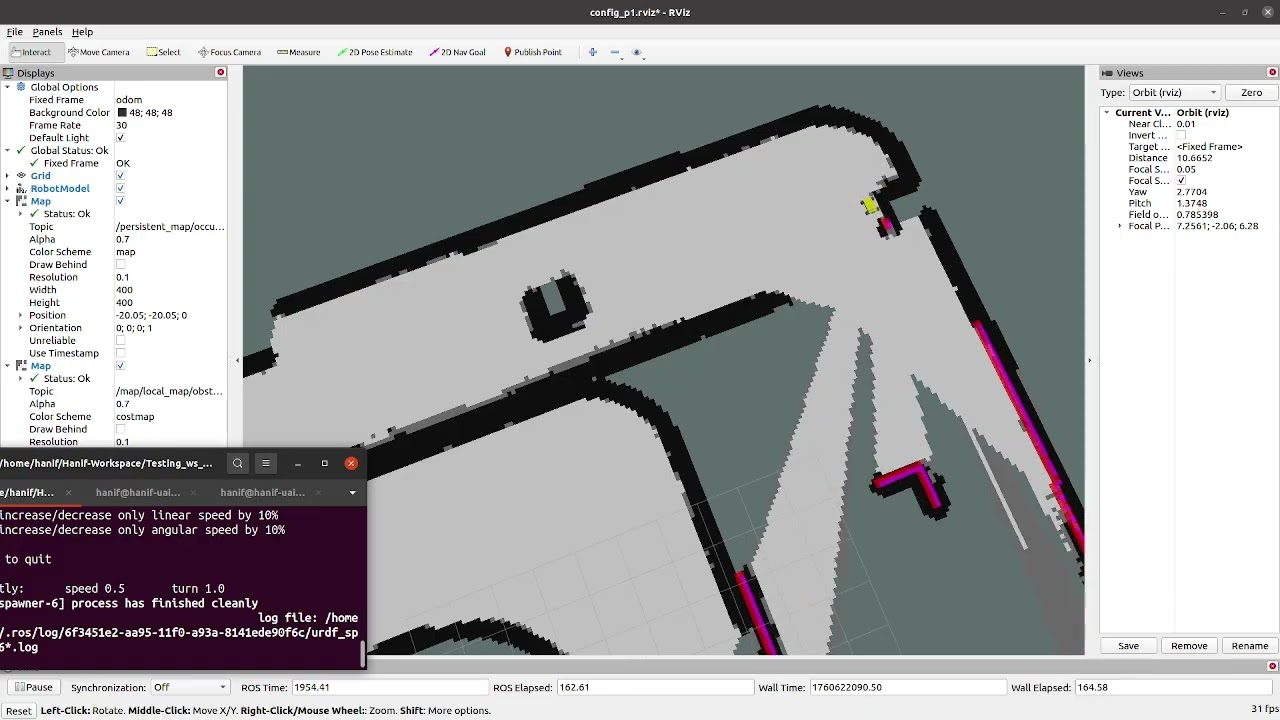Select the 2D Nav Goal tool
Viewport: 1280px width, 720px height.
457,52
